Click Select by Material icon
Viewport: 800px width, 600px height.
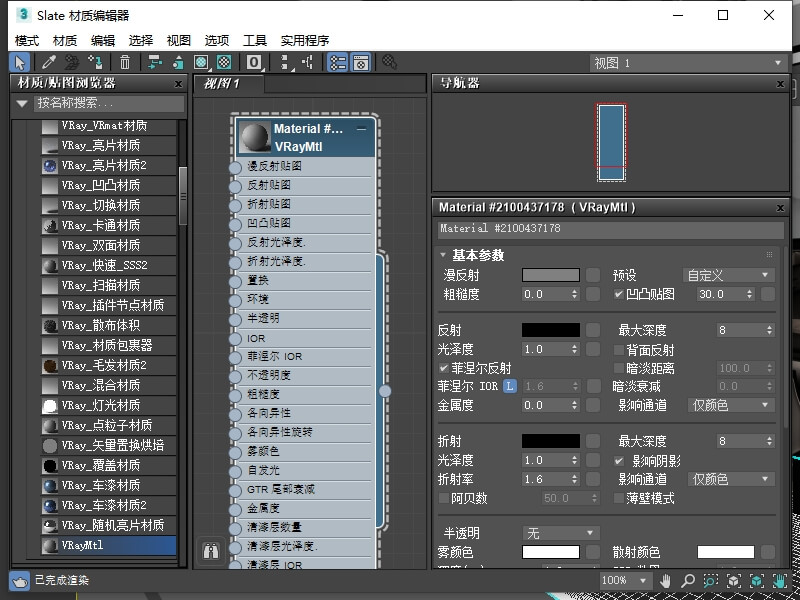click(x=390, y=63)
